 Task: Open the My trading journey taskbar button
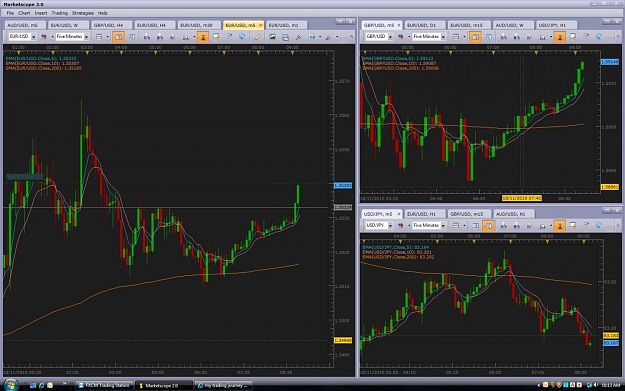click(223, 385)
